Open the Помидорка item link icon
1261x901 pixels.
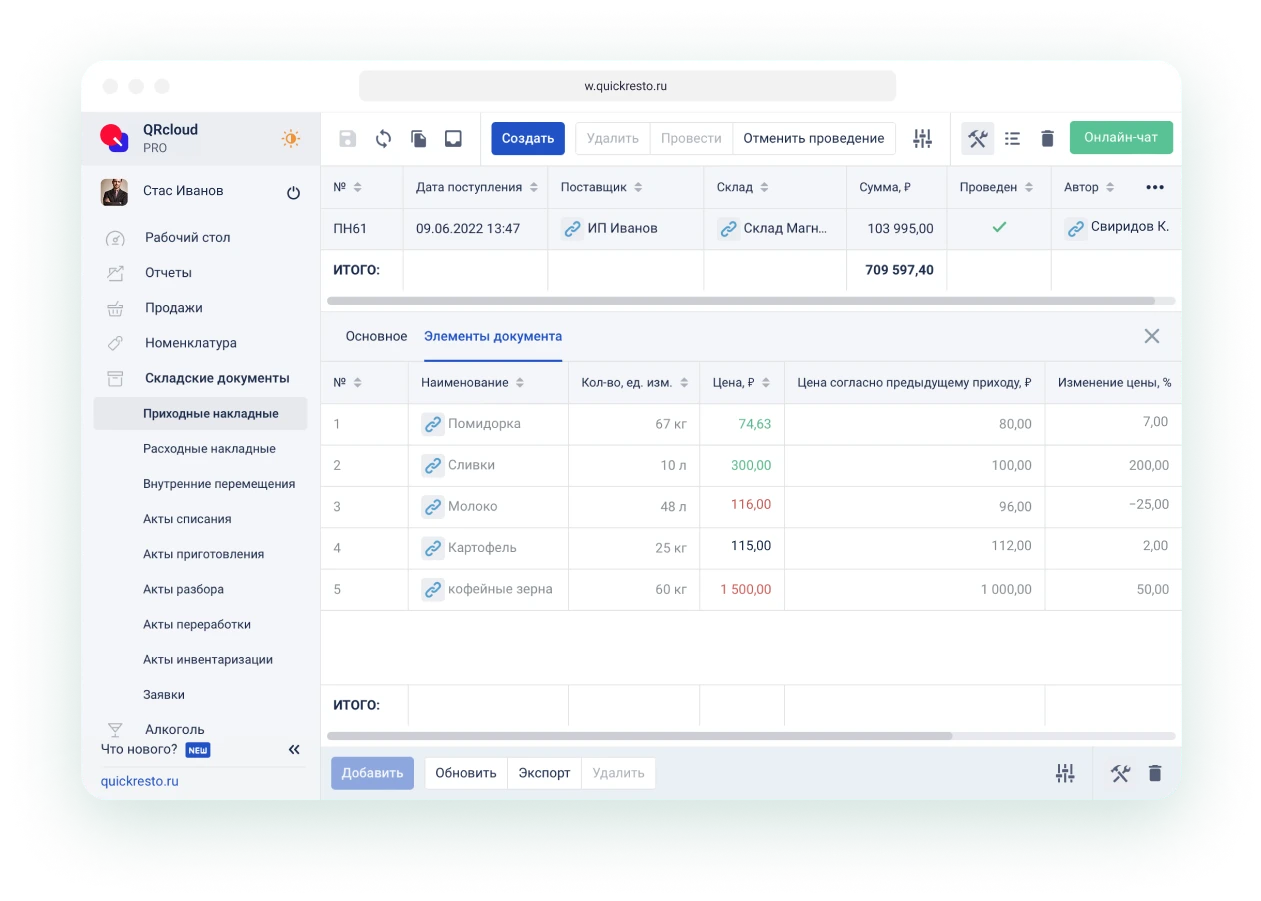(432, 424)
